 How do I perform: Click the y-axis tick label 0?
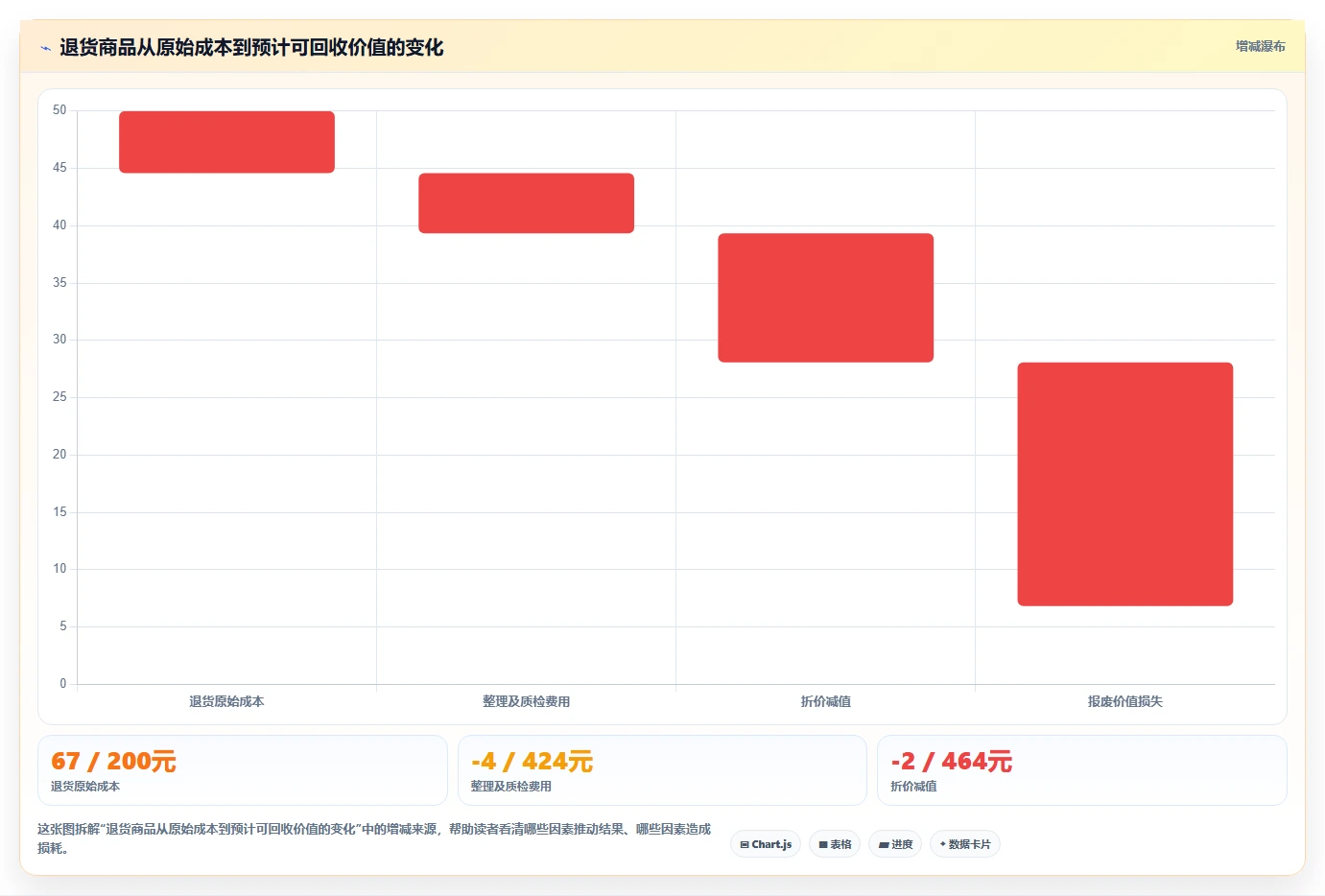point(63,684)
